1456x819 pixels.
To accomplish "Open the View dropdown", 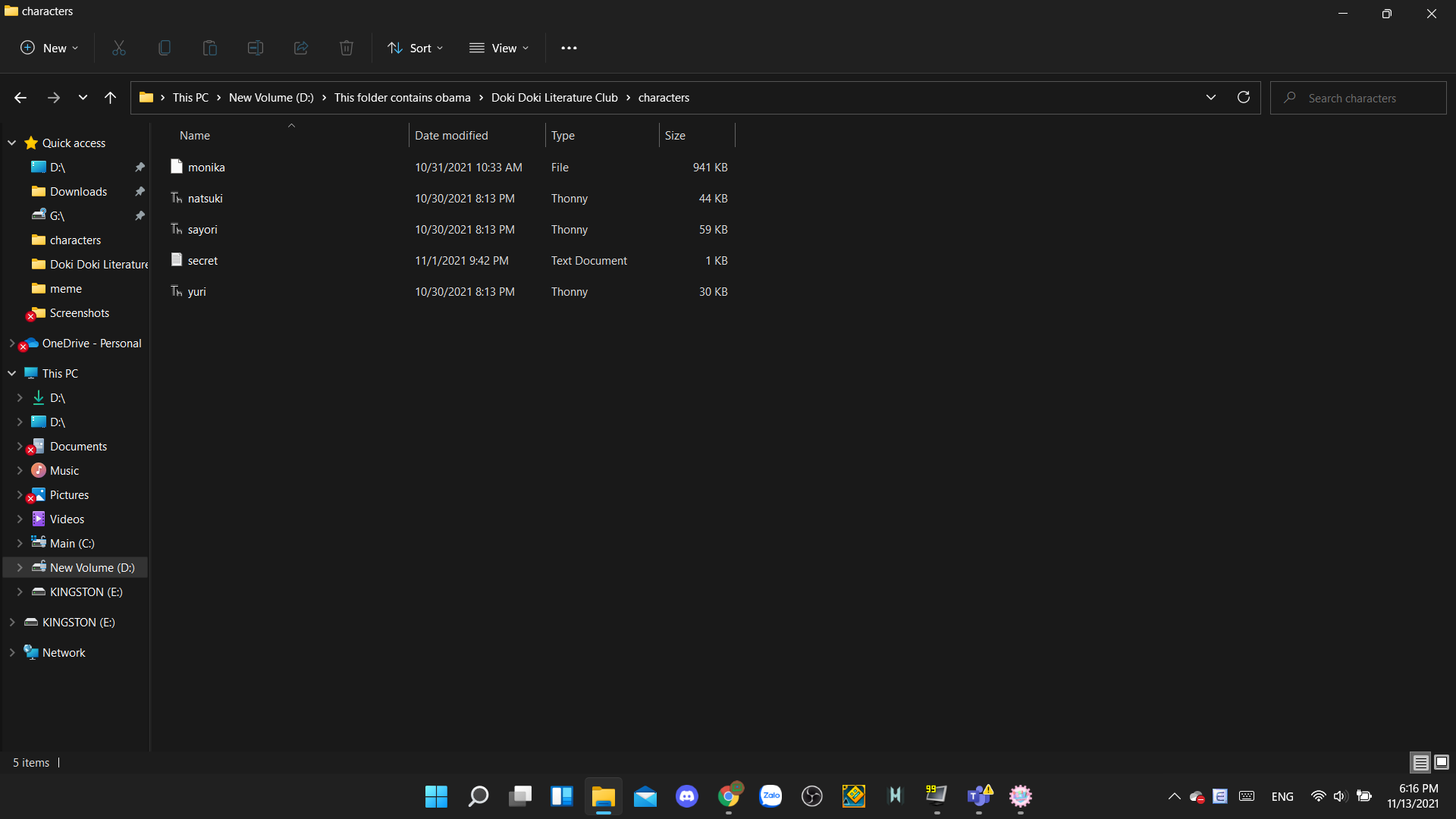I will point(499,47).
